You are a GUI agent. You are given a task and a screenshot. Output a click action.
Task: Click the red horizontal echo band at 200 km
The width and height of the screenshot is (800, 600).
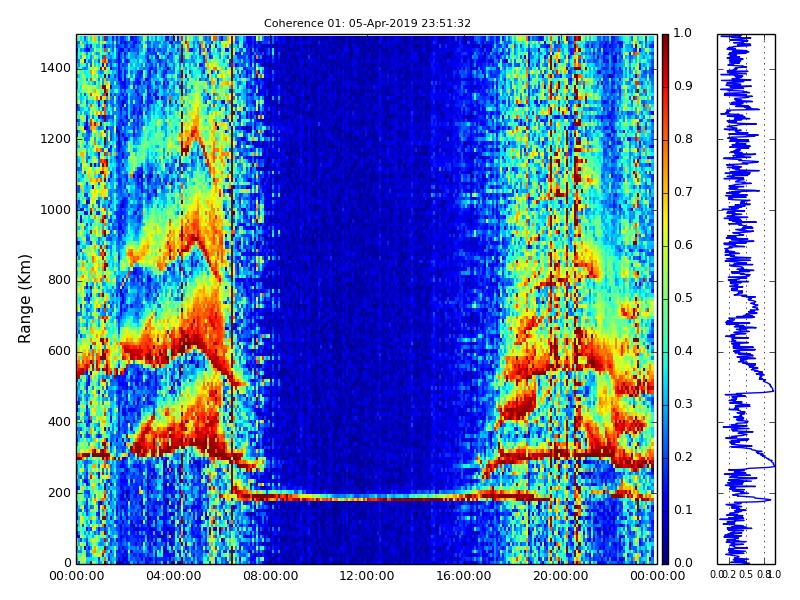pyautogui.click(x=393, y=496)
